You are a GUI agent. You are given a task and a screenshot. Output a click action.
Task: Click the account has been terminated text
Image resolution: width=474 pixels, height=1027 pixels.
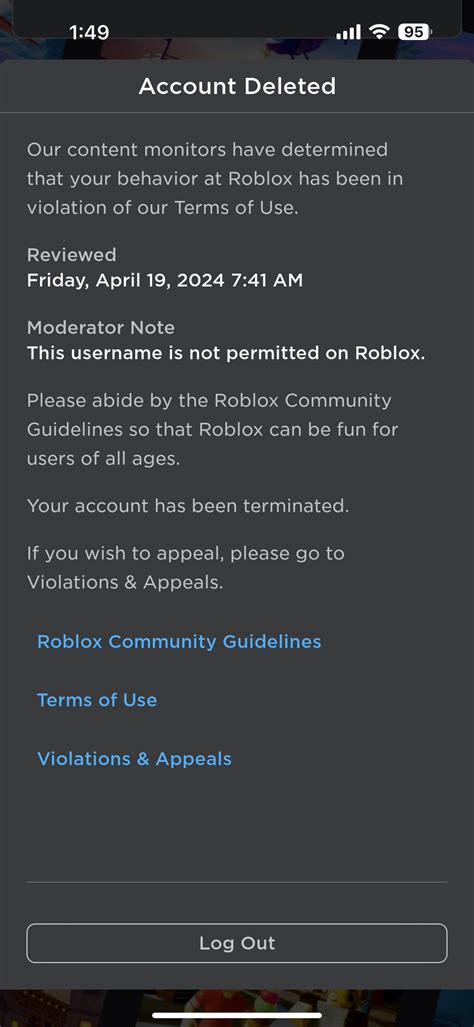point(188,506)
